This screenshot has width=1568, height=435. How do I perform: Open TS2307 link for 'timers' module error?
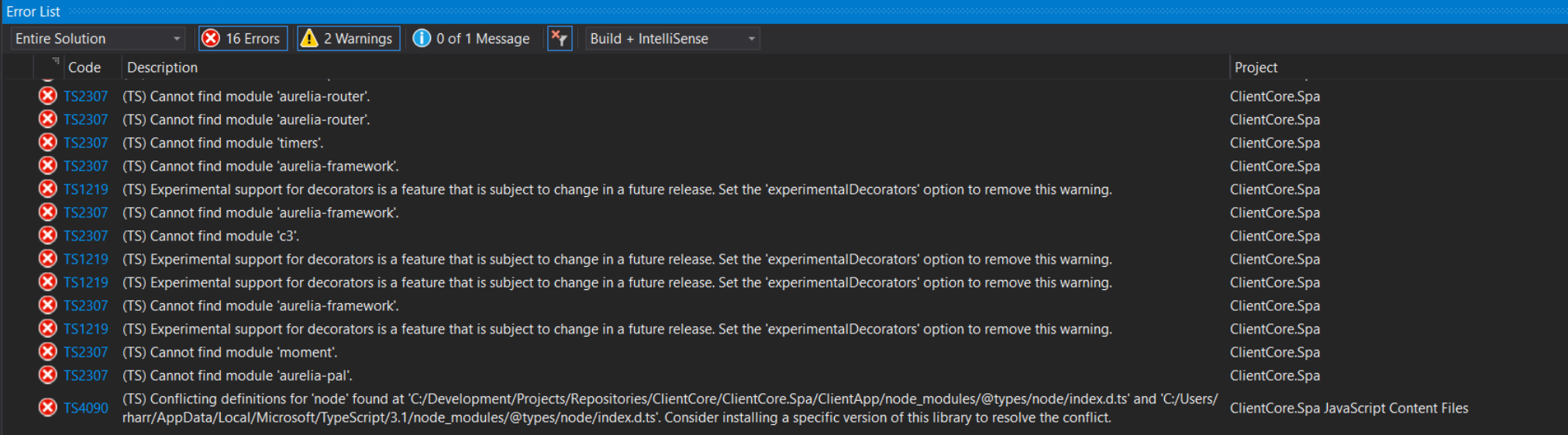coord(85,143)
